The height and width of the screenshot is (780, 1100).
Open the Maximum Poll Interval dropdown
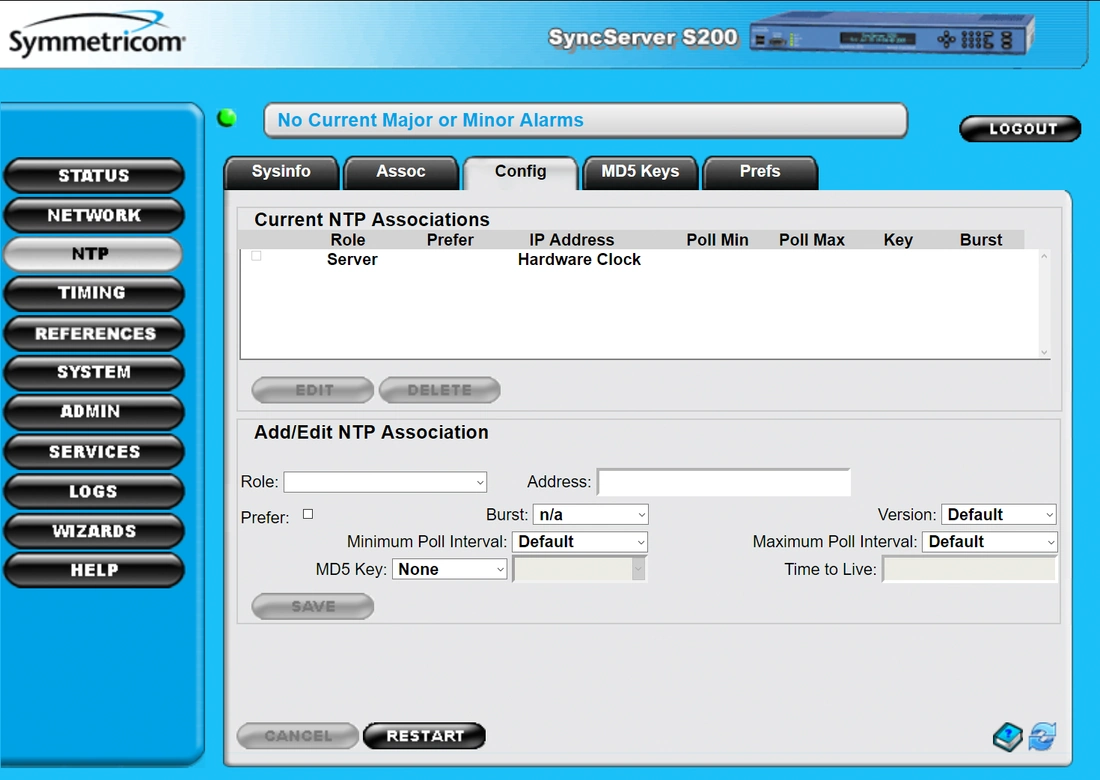click(990, 542)
